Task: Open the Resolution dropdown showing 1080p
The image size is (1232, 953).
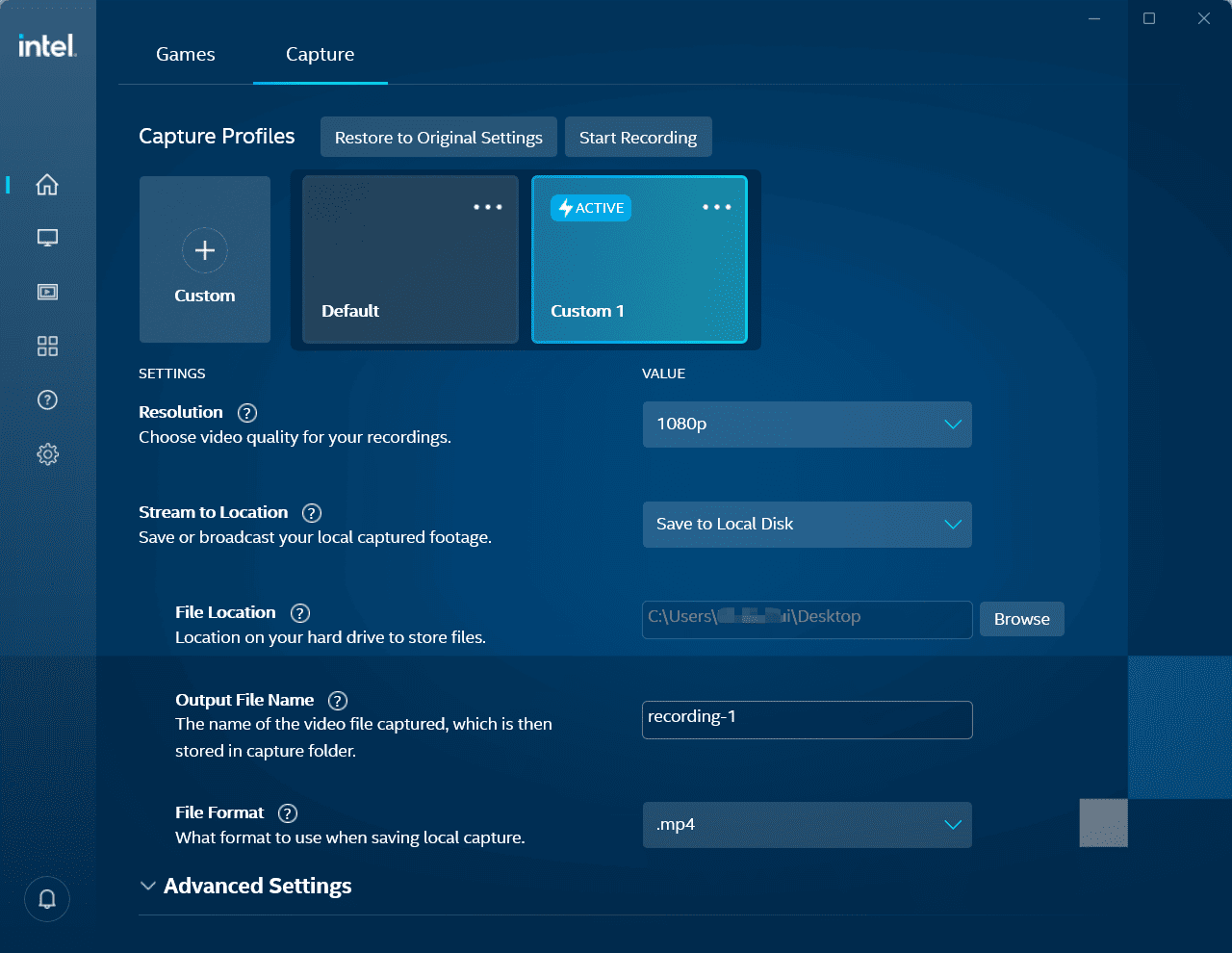Action: [807, 425]
